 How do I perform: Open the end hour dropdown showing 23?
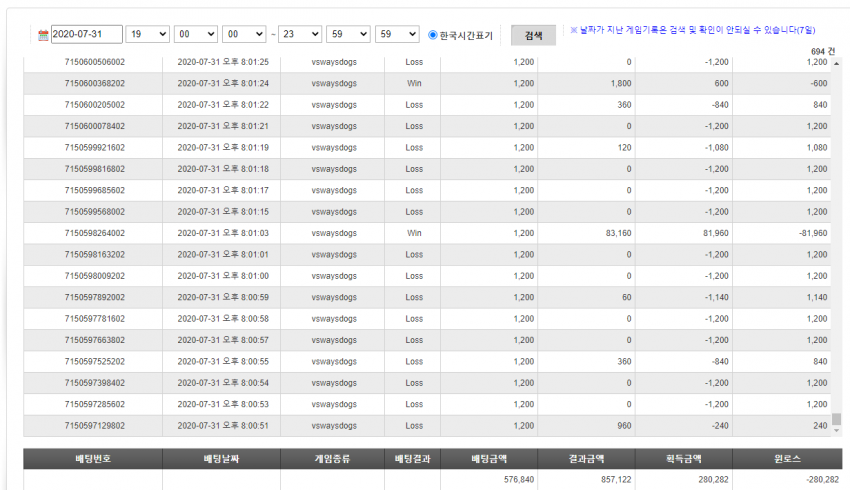click(x=300, y=34)
